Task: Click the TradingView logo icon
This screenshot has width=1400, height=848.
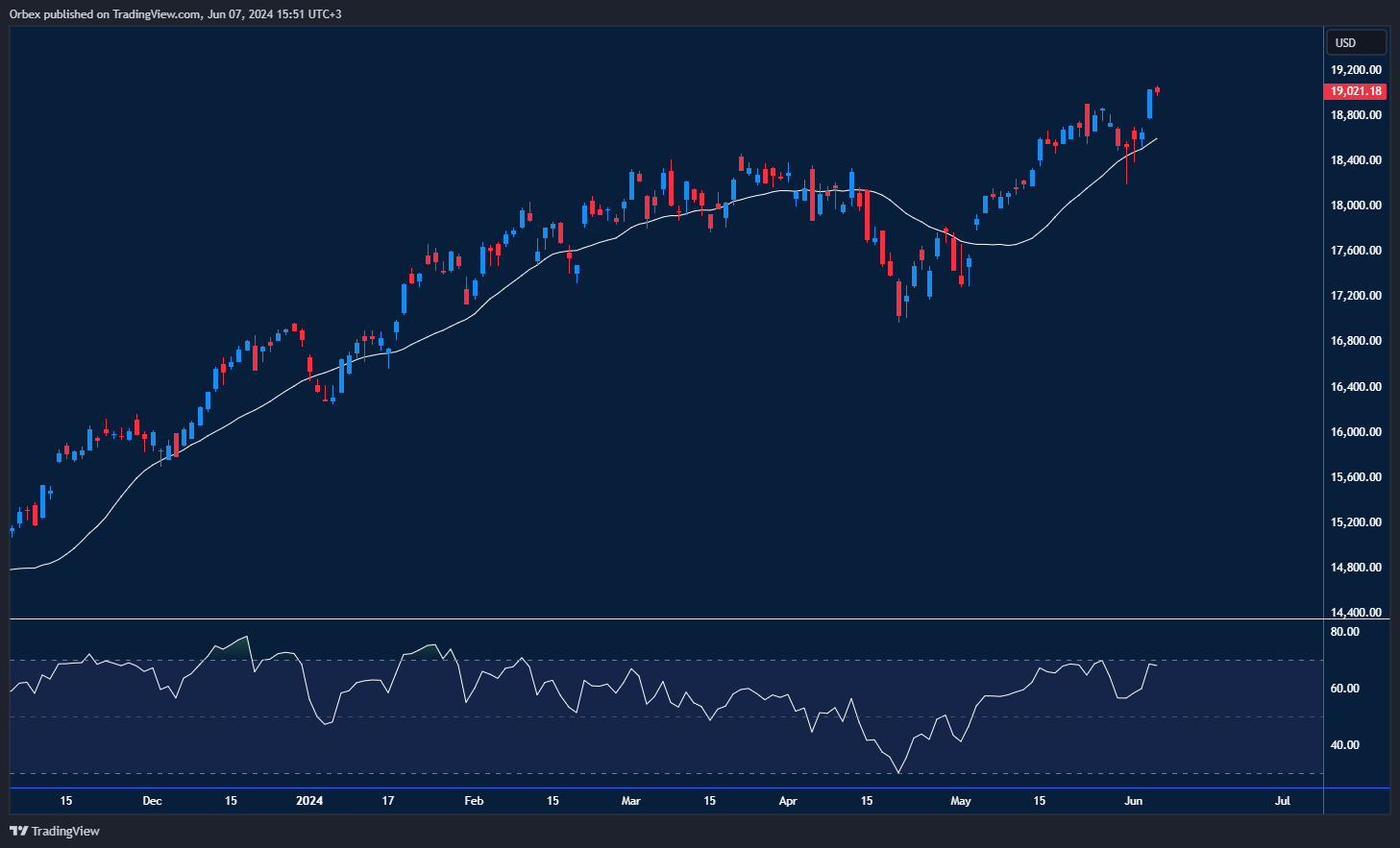Action: 19,831
